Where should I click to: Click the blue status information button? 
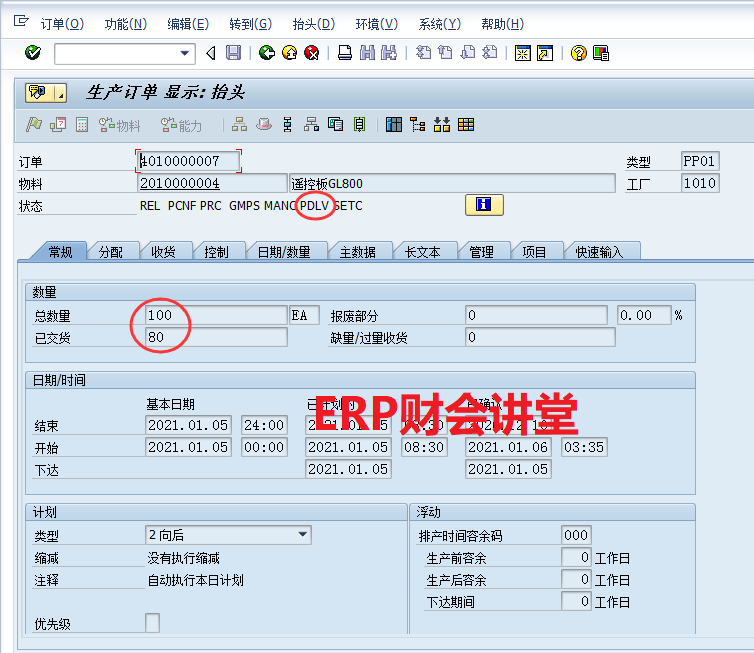(x=484, y=205)
